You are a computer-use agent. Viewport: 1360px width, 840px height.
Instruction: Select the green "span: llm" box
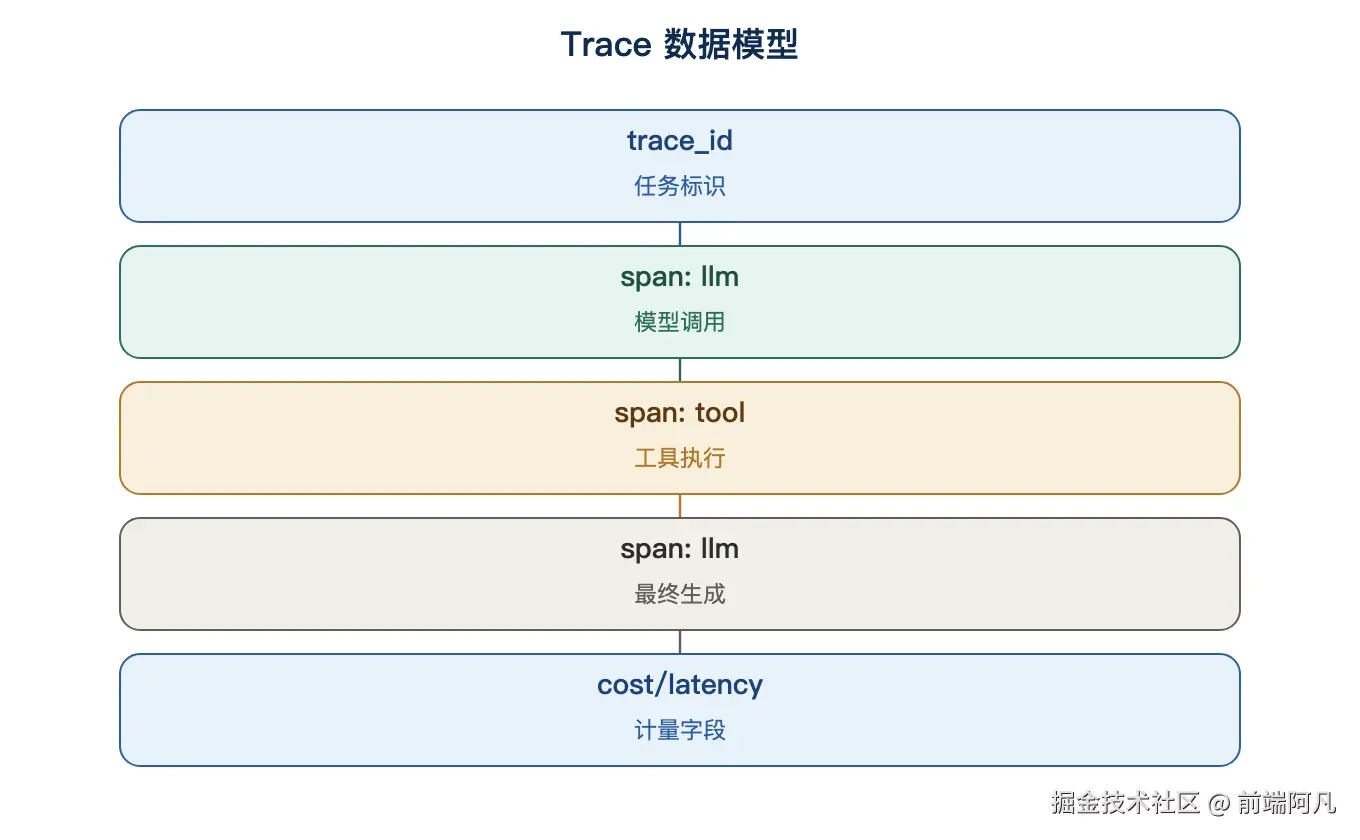[x=680, y=302]
